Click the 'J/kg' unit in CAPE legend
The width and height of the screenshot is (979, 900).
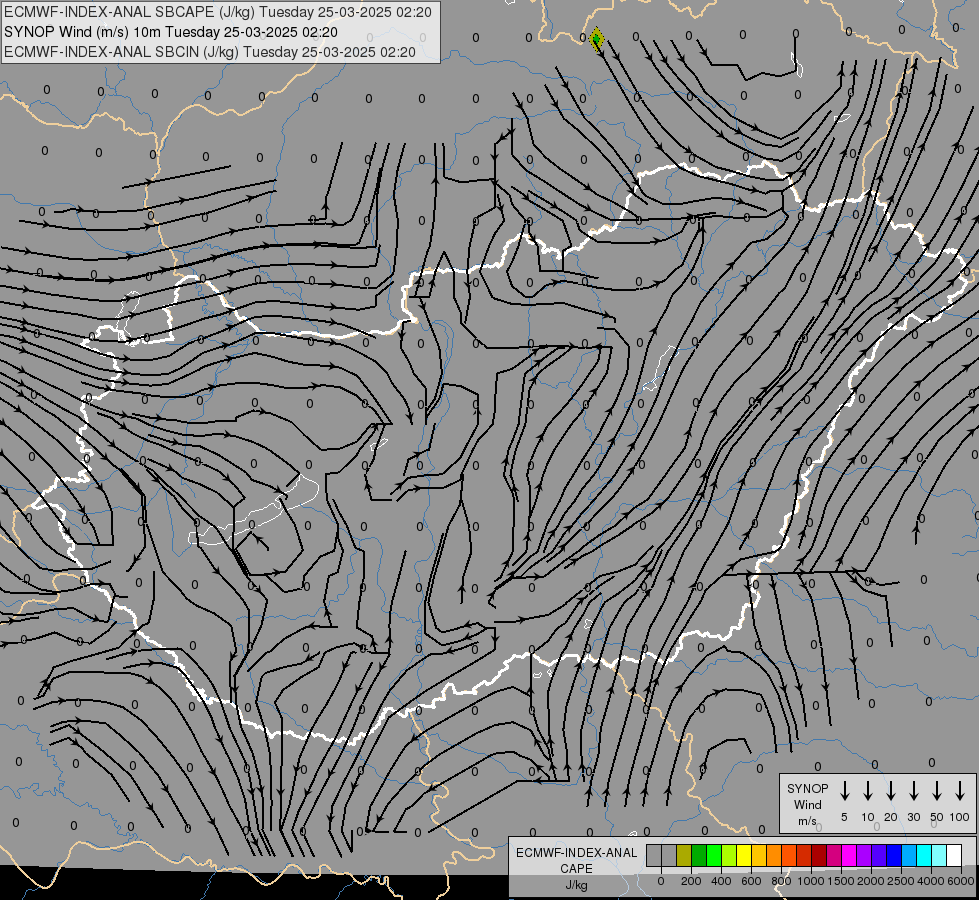coord(576,885)
